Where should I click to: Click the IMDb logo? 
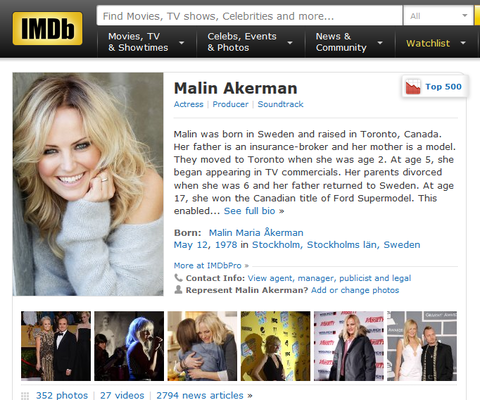(x=47, y=28)
